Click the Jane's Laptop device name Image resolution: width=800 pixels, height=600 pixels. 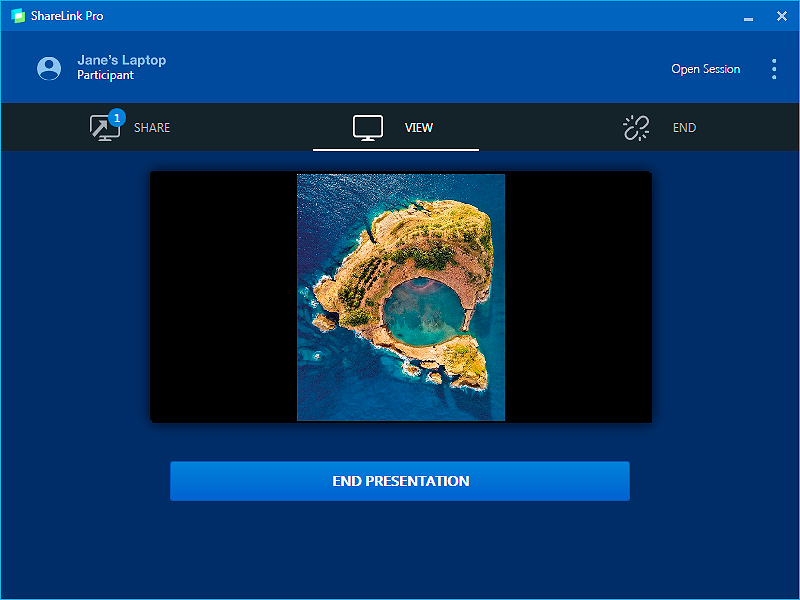click(x=122, y=60)
